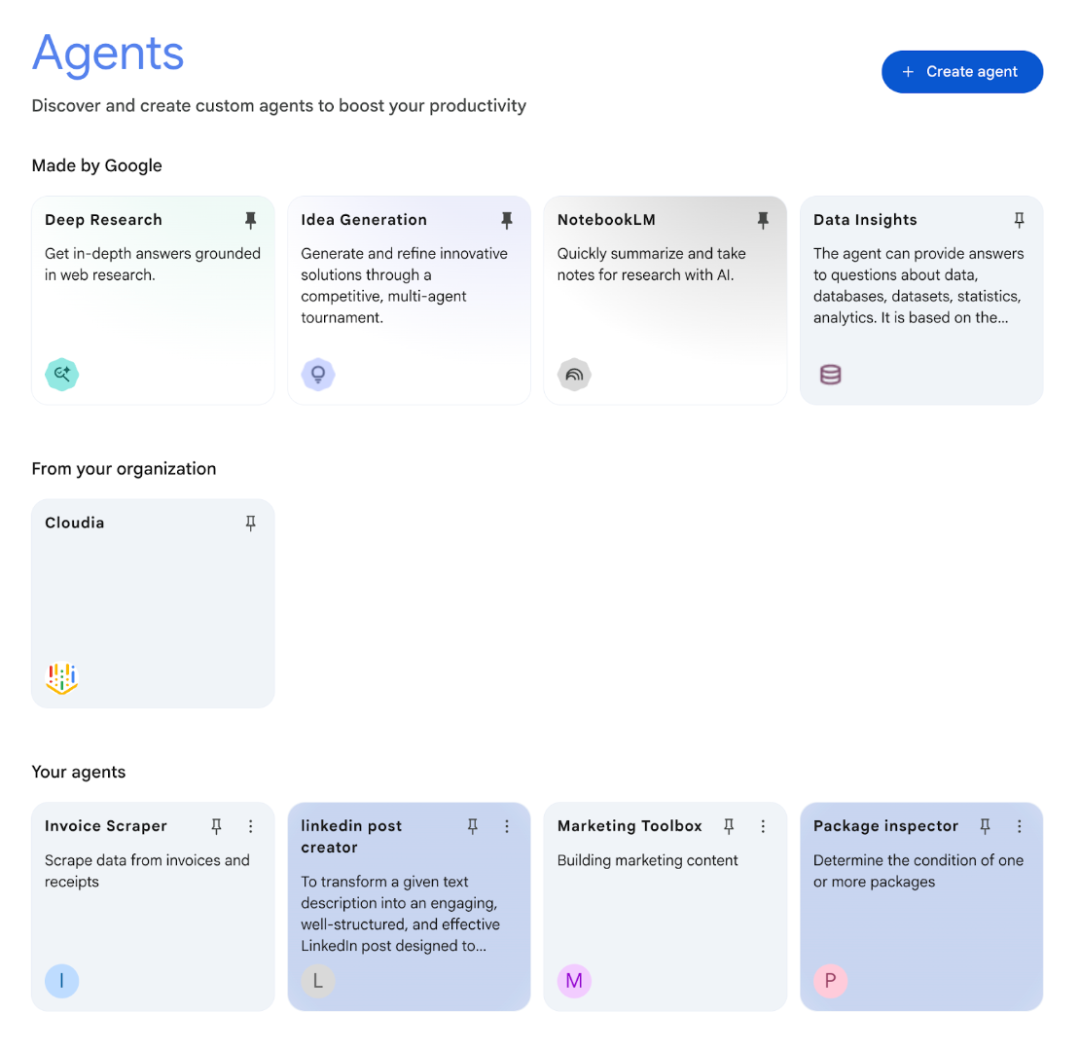The height and width of the screenshot is (1050, 1080).
Task: Toggle pin on Marketing Toolbox agent
Action: [x=729, y=826]
